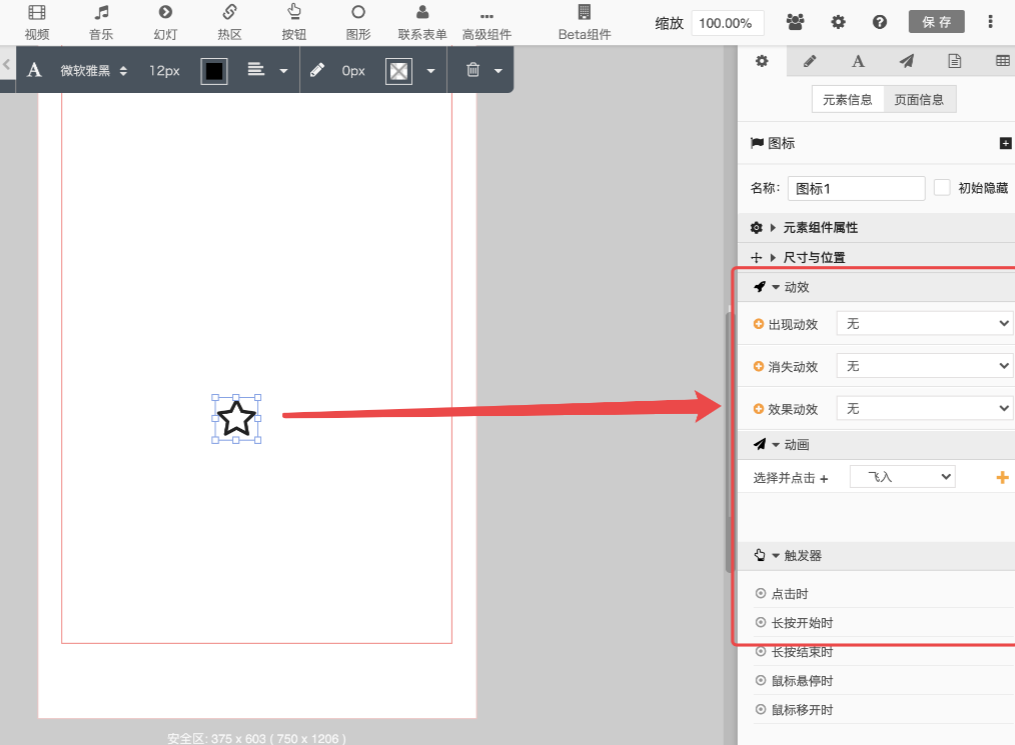
Task: Click the black text color swatch
Action: coord(214,71)
